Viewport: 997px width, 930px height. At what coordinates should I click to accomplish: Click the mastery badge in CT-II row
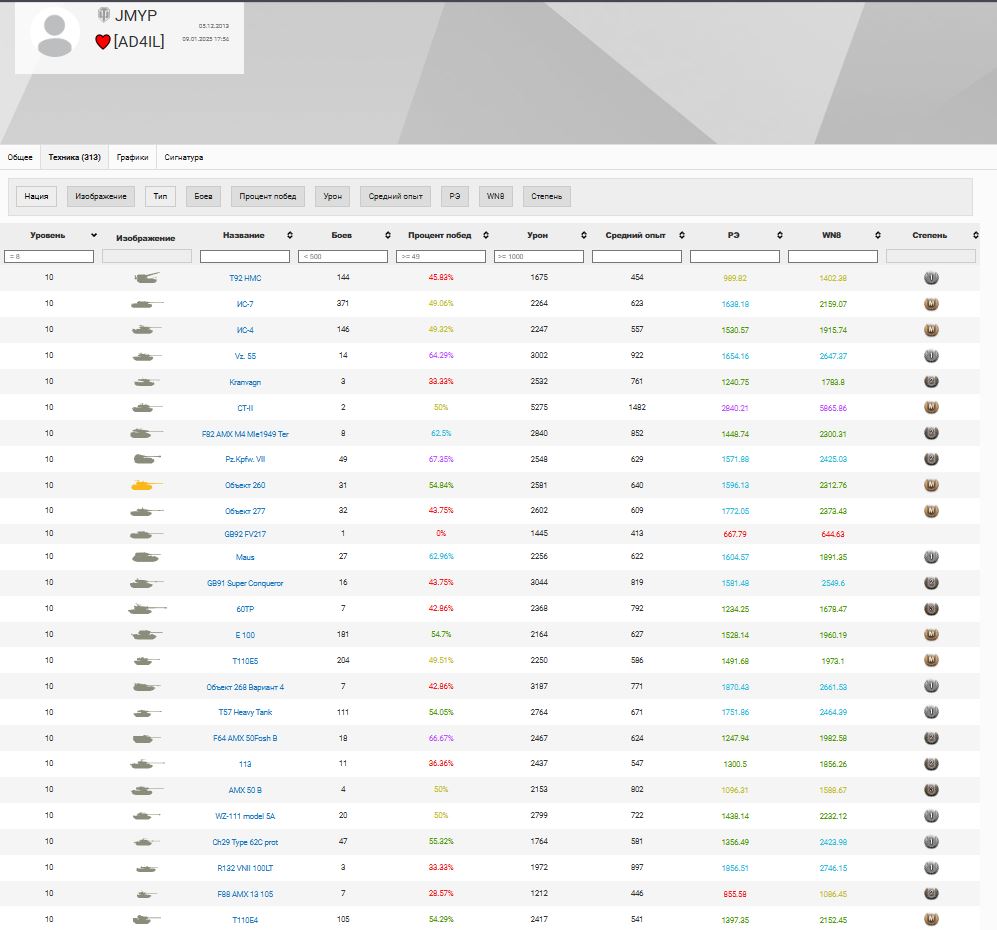pyautogui.click(x=931, y=407)
